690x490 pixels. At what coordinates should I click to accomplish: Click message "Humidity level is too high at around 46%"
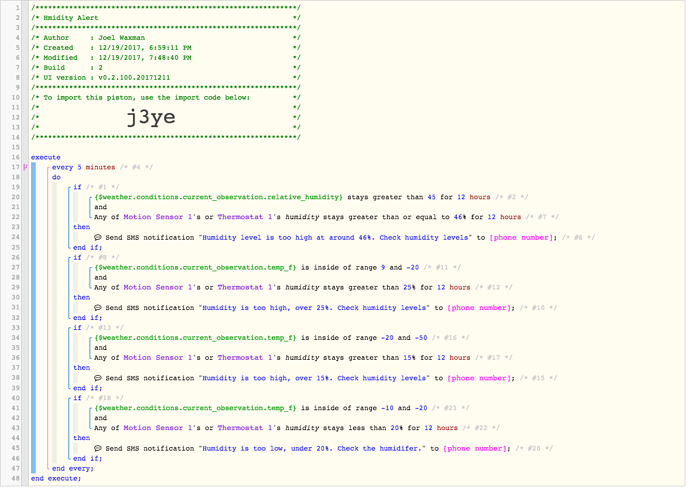tap(335, 238)
